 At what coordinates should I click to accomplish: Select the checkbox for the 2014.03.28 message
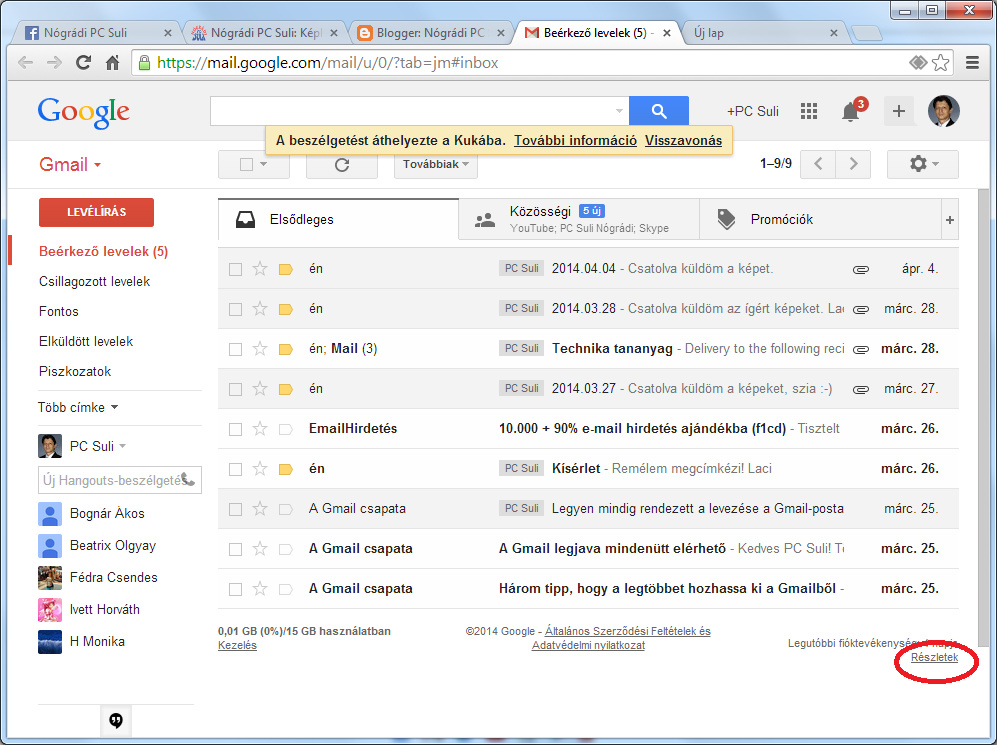tap(235, 310)
